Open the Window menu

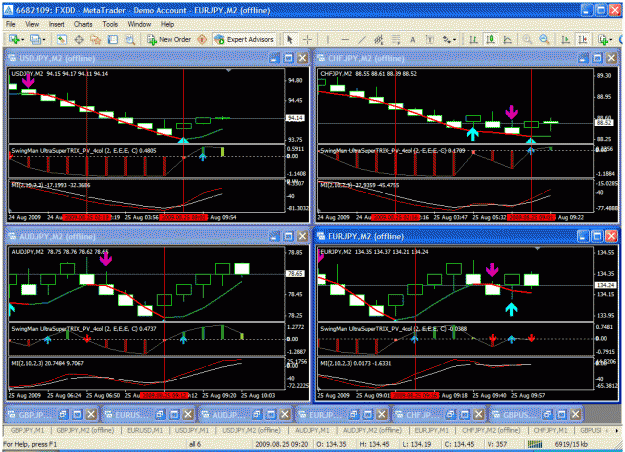139,24
